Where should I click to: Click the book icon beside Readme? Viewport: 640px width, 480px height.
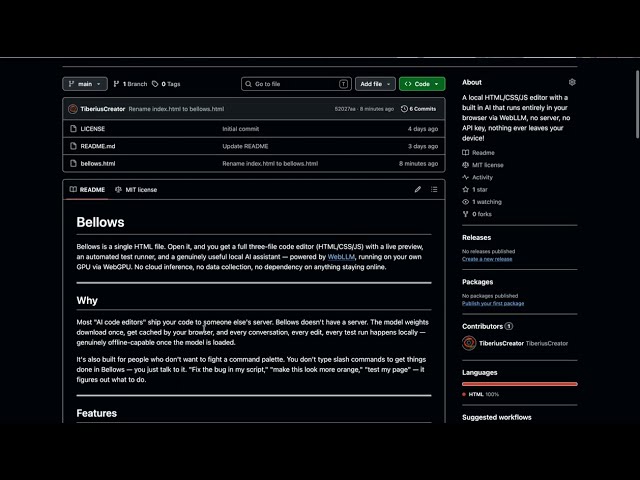[x=465, y=153]
